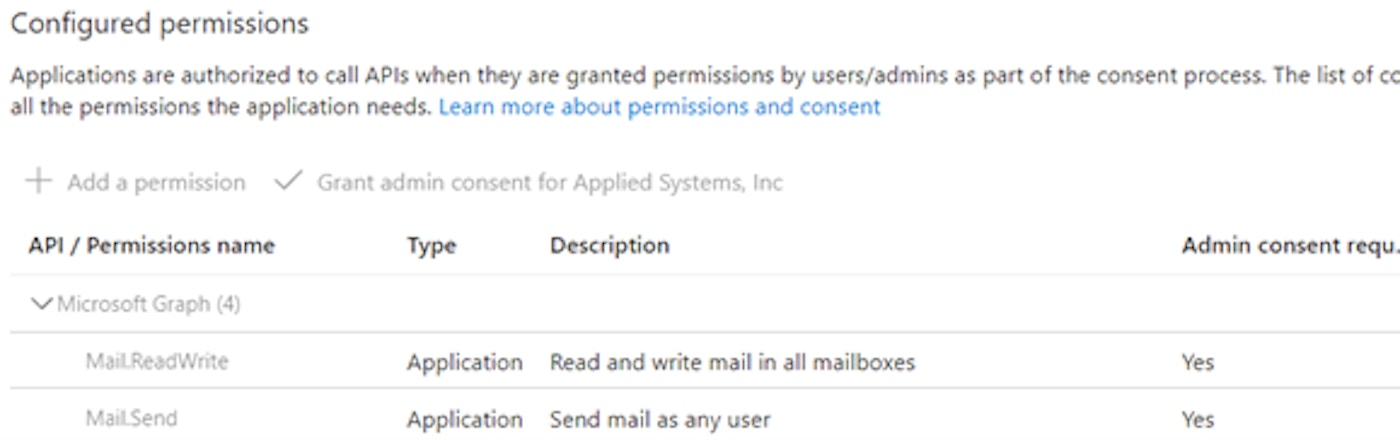Click Yes in the Mail.Send row

1197,419
